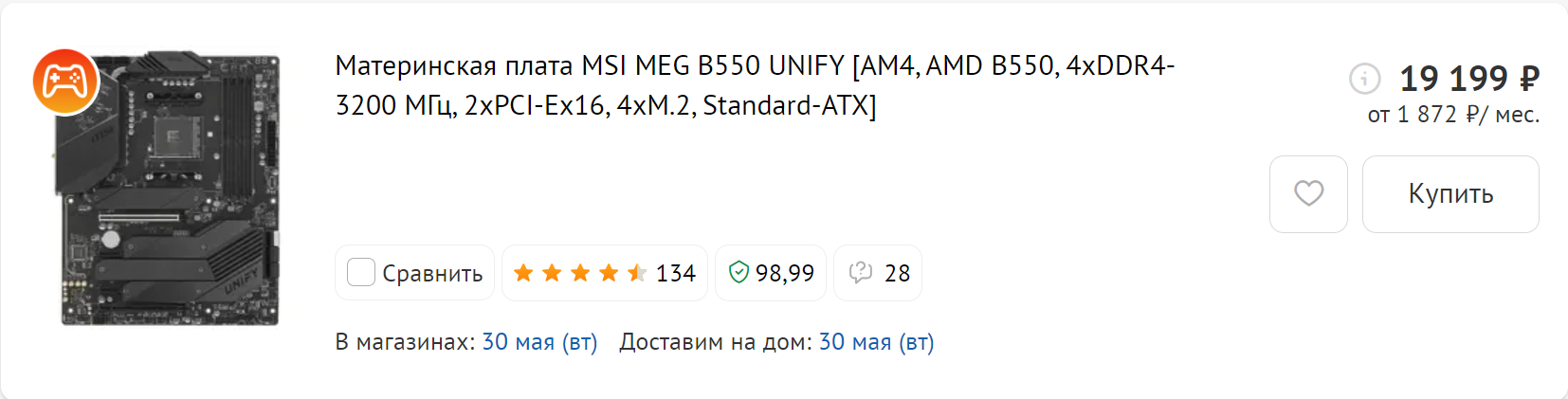Click the first orange rating star
This screenshot has height=399, width=1568.
pyautogui.click(x=523, y=273)
